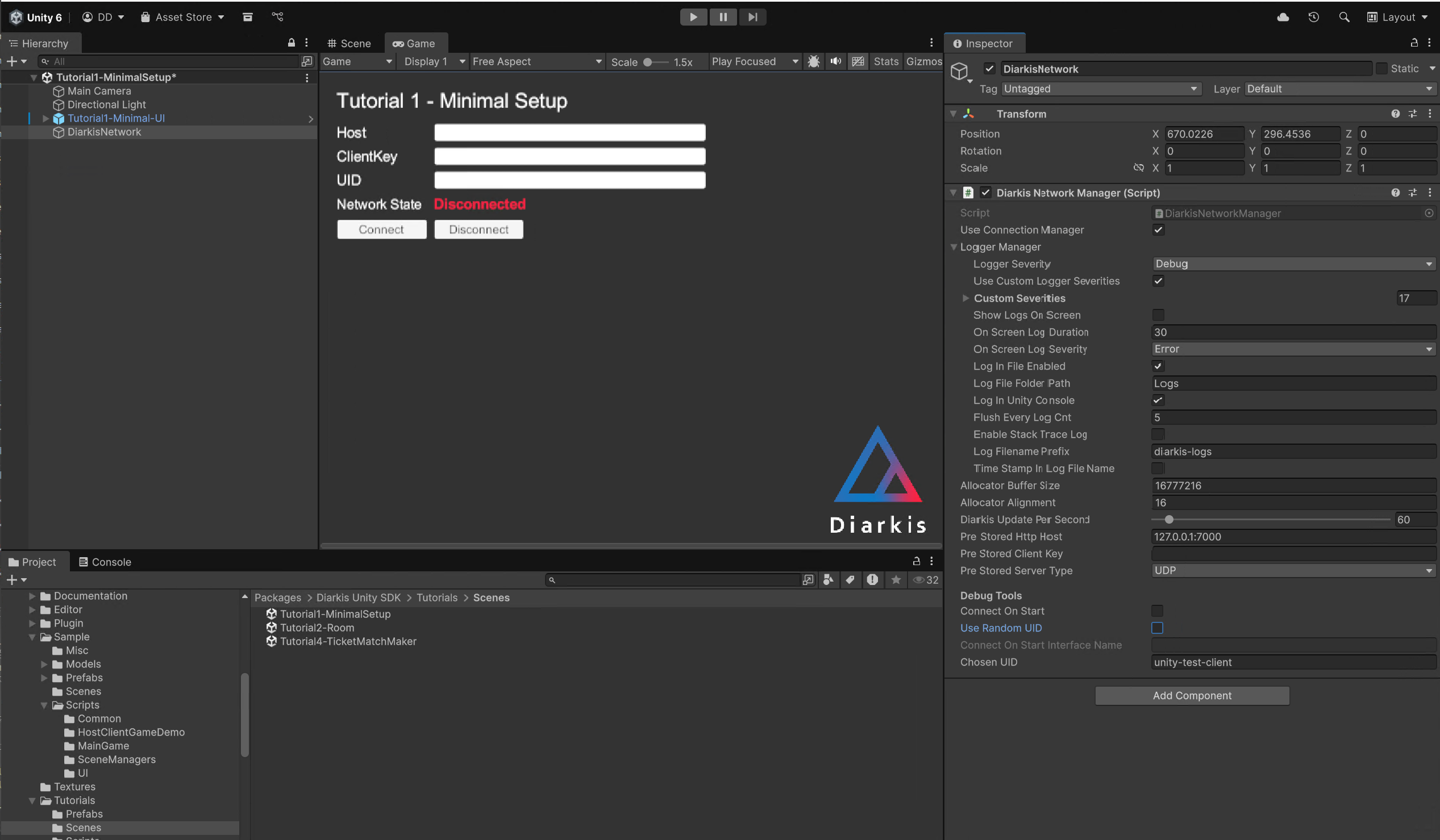This screenshot has height=840, width=1440.
Task: Expand the Custom Severities list
Action: click(x=965, y=298)
